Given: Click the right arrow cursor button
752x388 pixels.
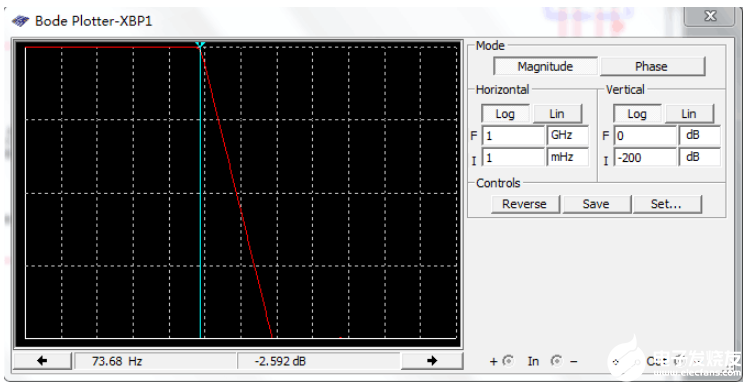Looking at the screenshot, I should coord(432,361).
